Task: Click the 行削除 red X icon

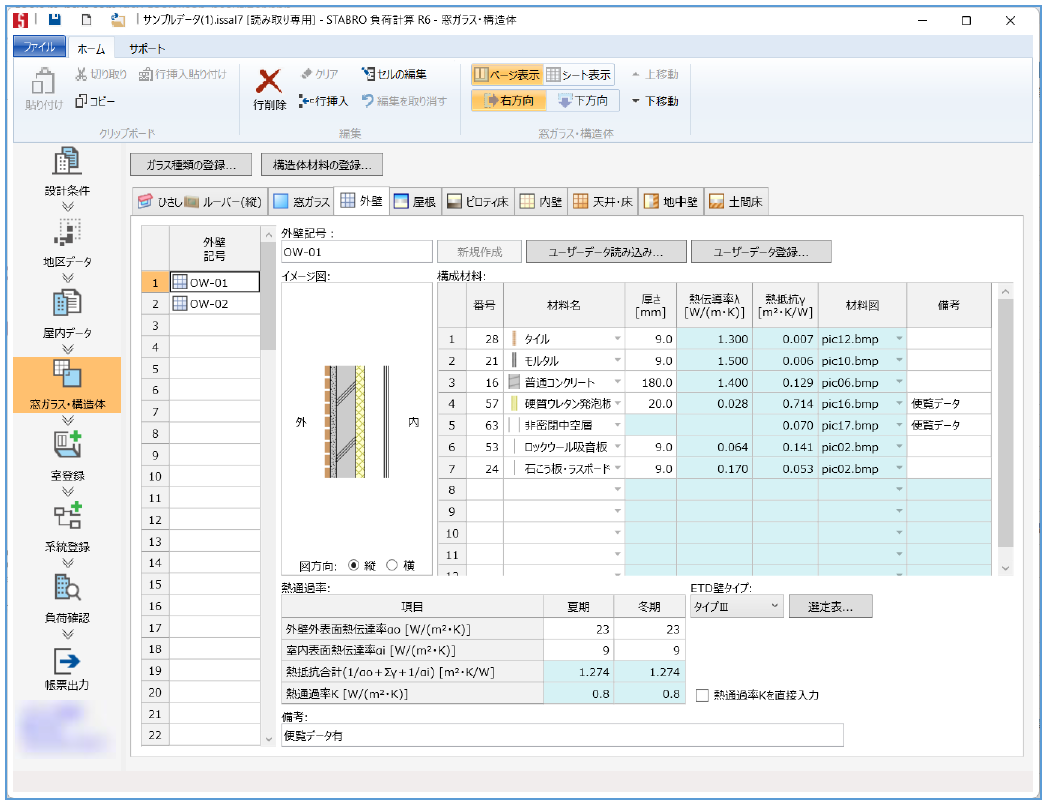Action: pyautogui.click(x=268, y=82)
